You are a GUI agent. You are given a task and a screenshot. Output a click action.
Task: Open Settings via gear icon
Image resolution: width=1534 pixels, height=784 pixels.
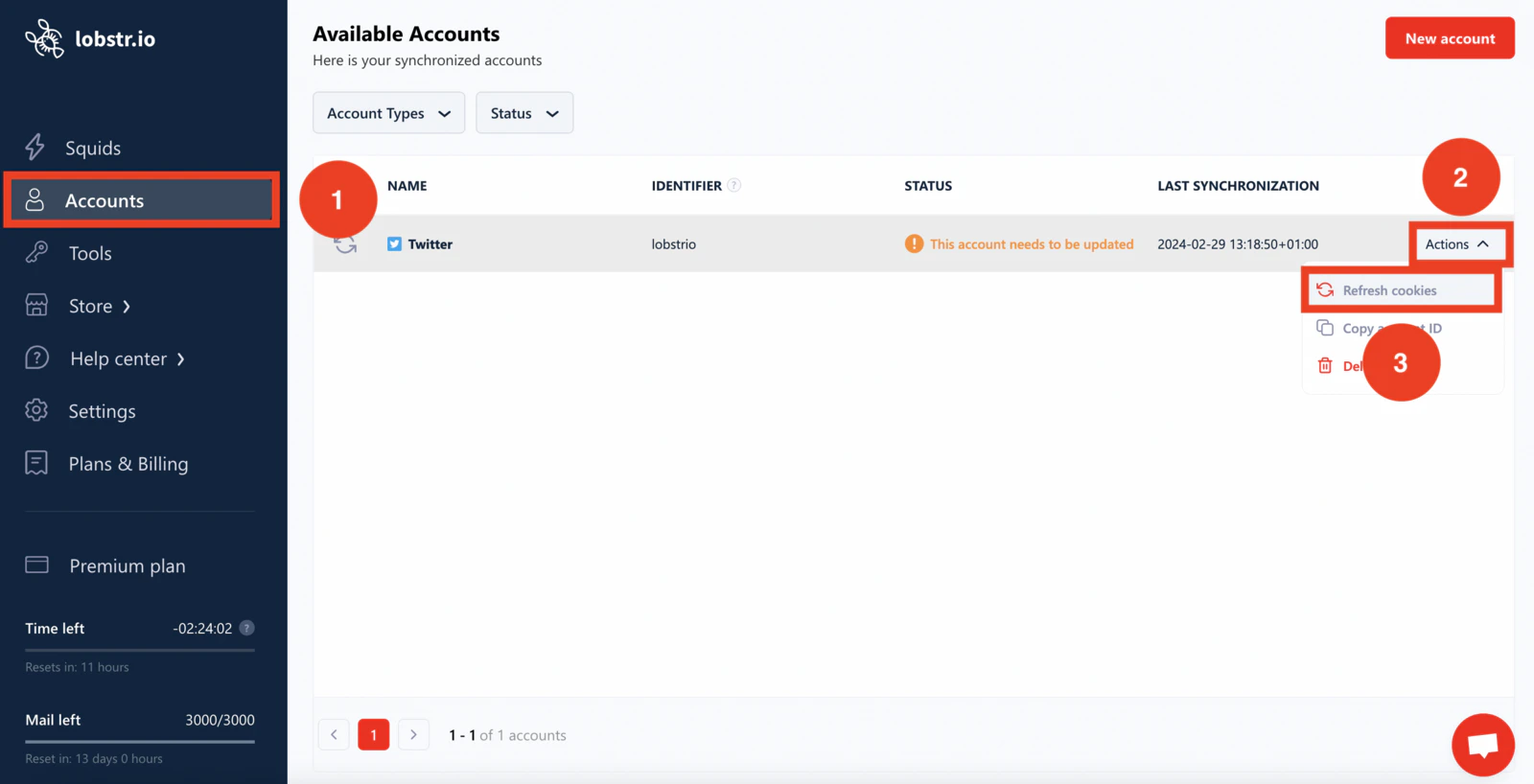36,410
